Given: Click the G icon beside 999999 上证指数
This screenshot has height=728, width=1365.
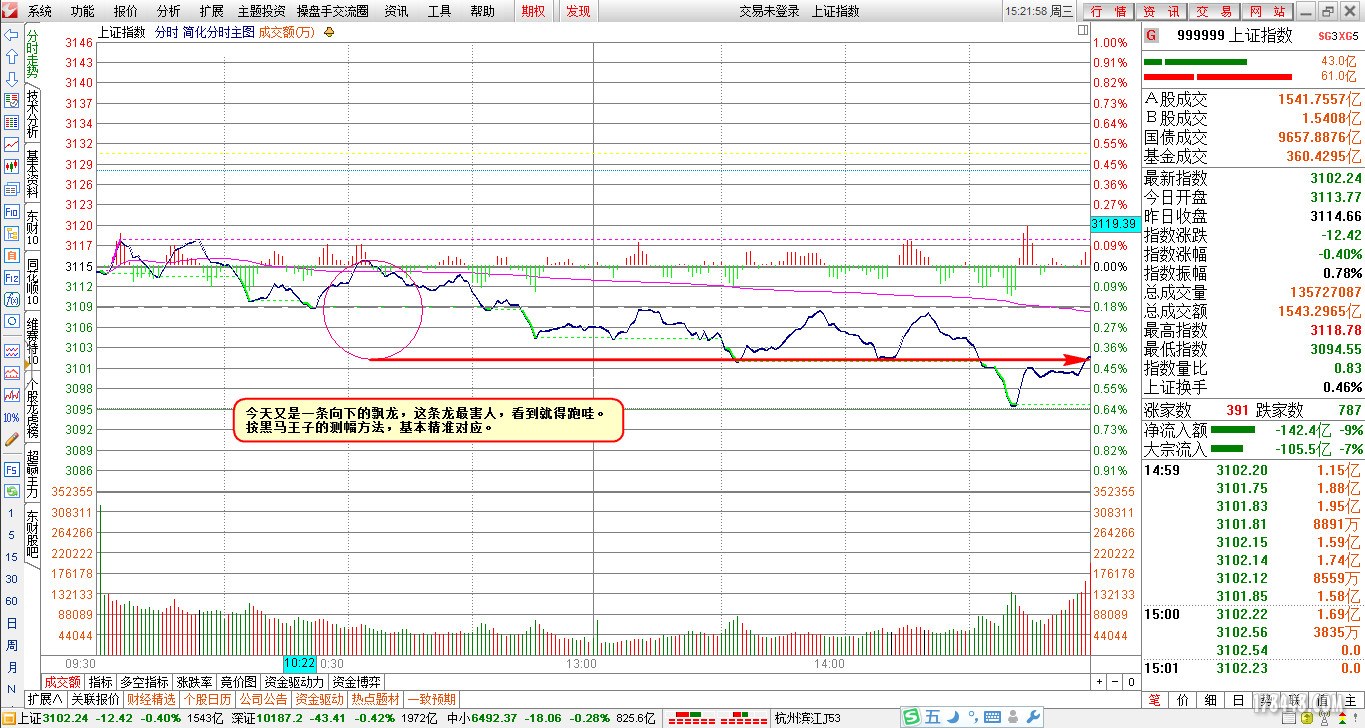Looking at the screenshot, I should [1152, 35].
